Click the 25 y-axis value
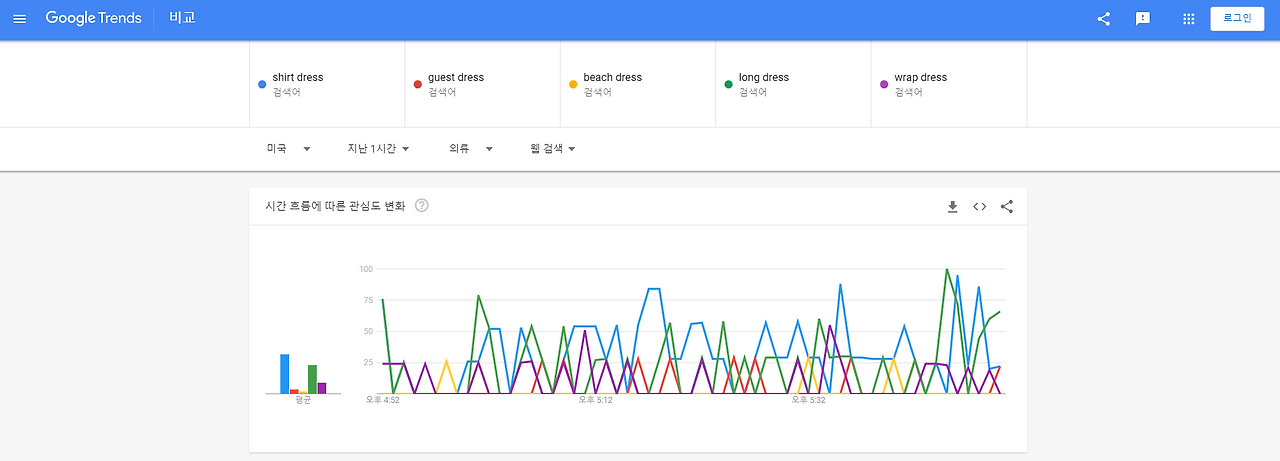1280x461 pixels. (x=367, y=362)
